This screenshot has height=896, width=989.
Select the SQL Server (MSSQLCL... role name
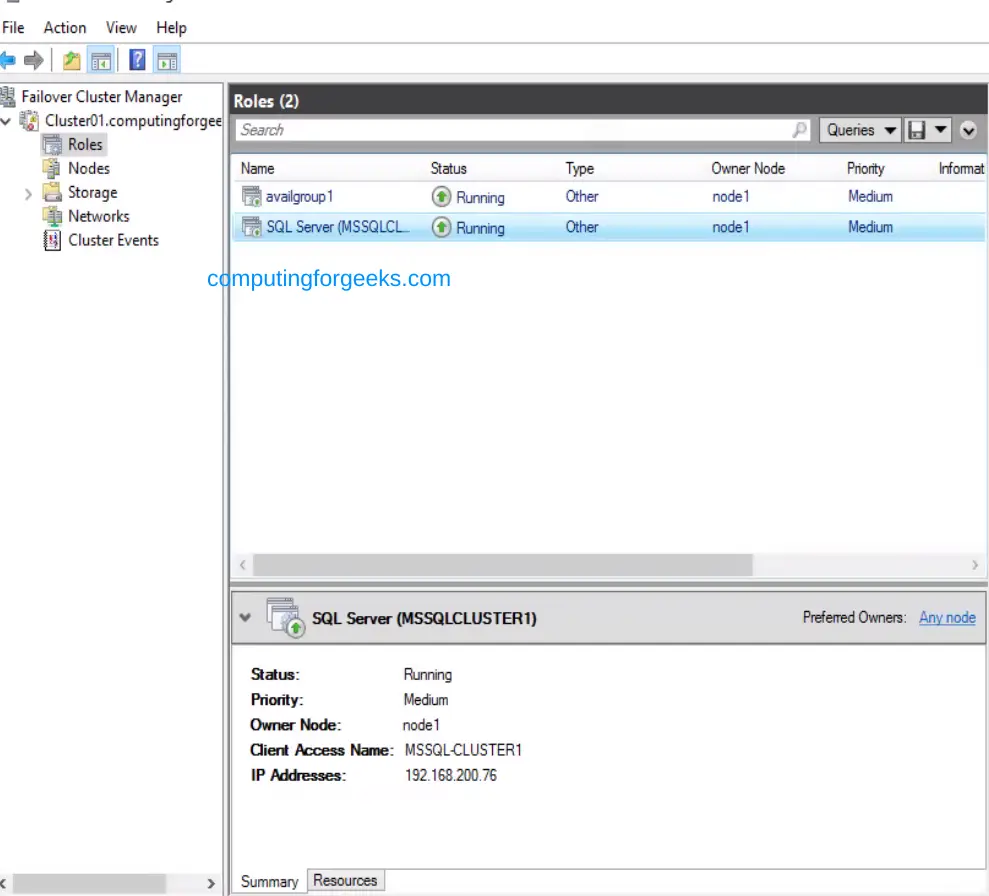tap(337, 227)
